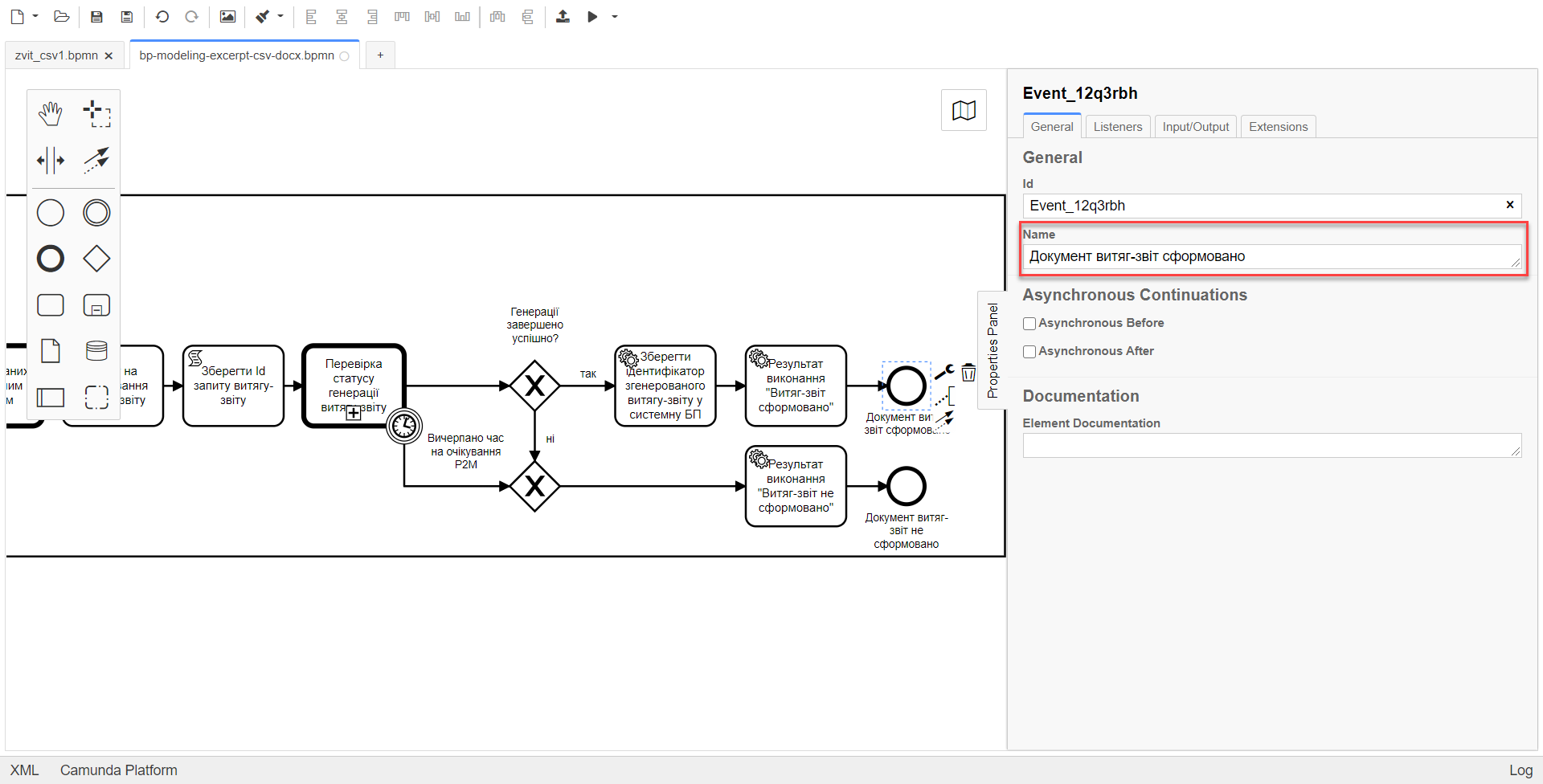1543x784 pixels.
Task: Undo the last action
Action: [x=162, y=16]
